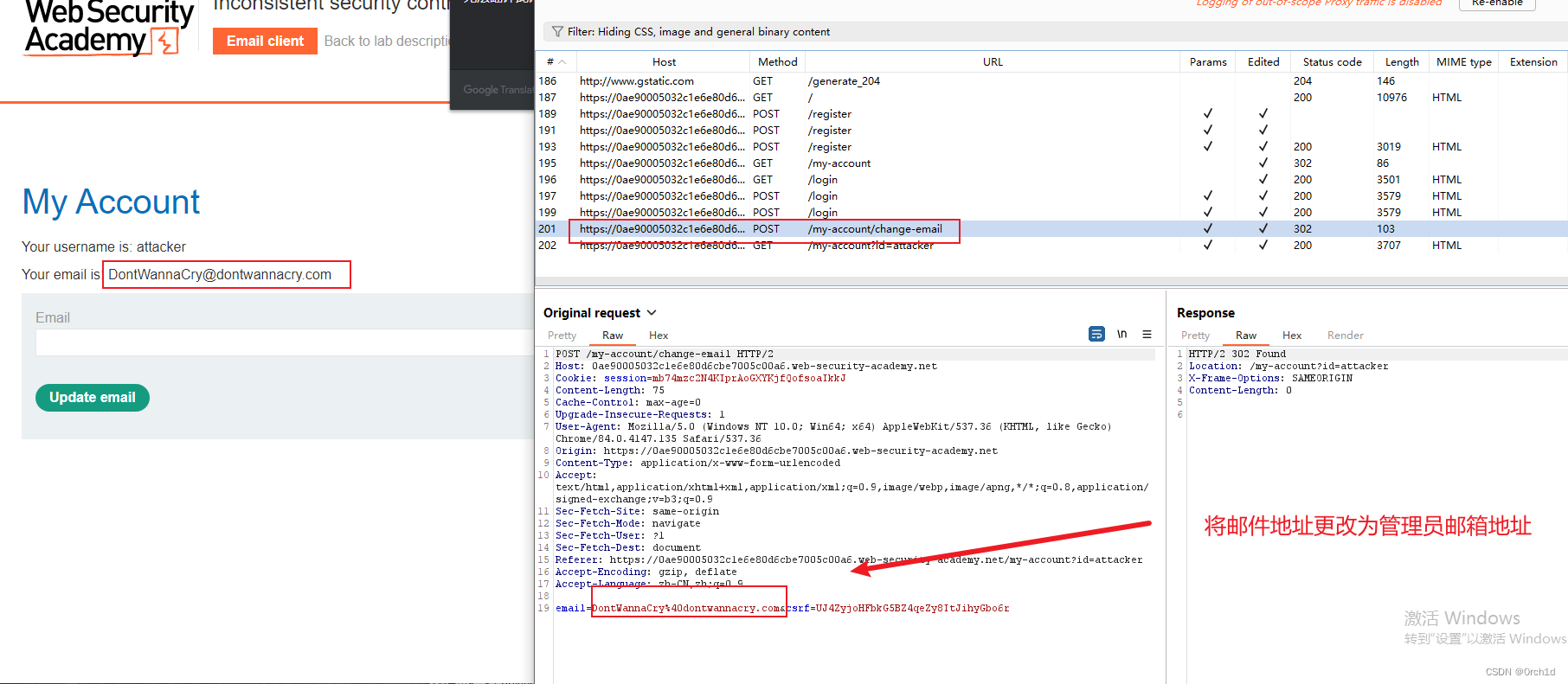Click the Location header in the response
This screenshot has height=684, width=1568.
click(1288, 367)
